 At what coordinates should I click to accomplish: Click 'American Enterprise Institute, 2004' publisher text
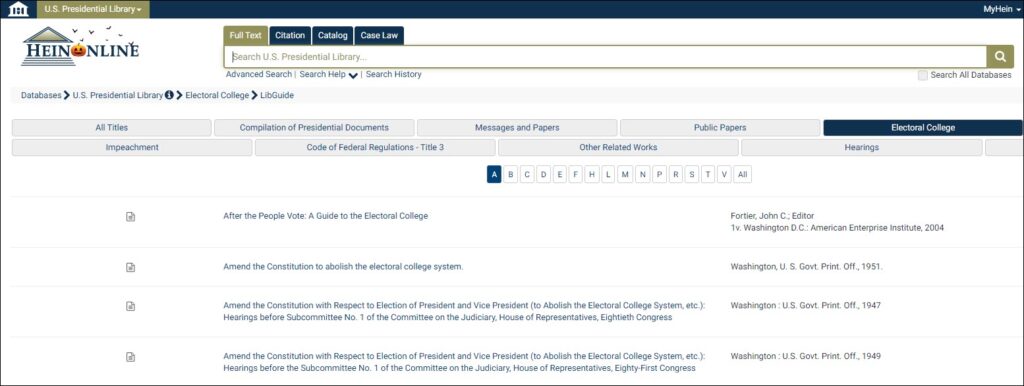(877, 229)
